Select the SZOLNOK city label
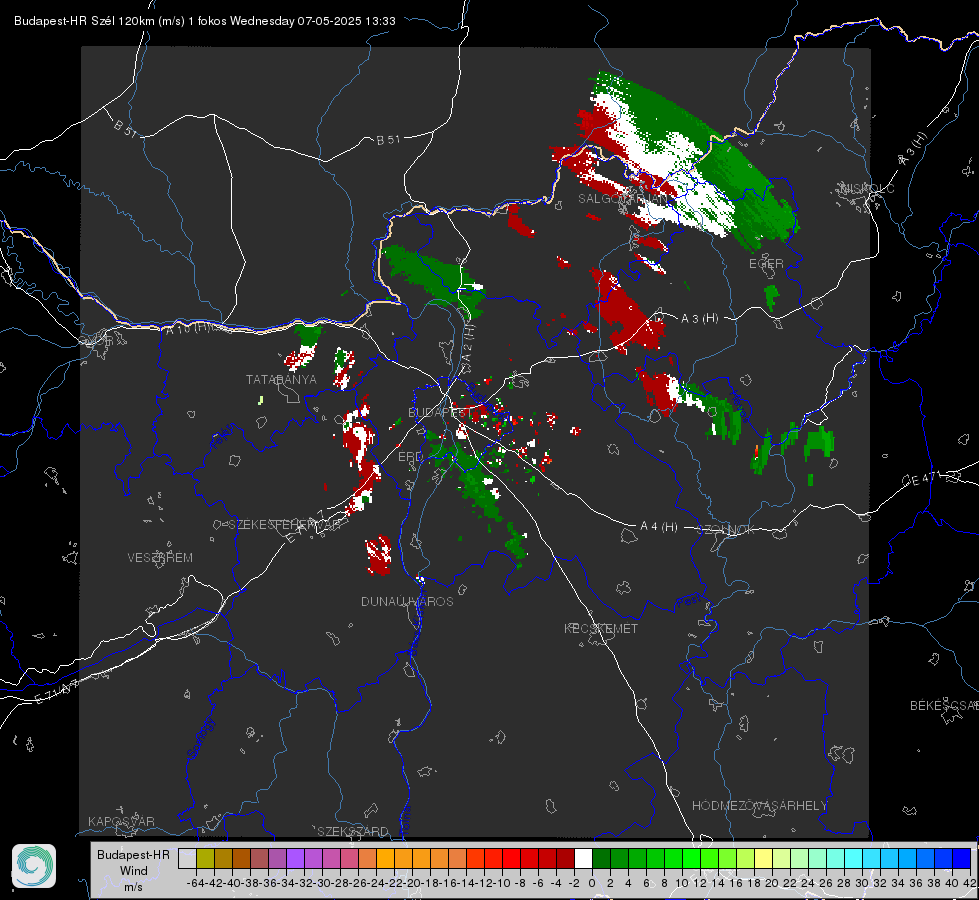Screen dimensions: 979x900 point(726,530)
